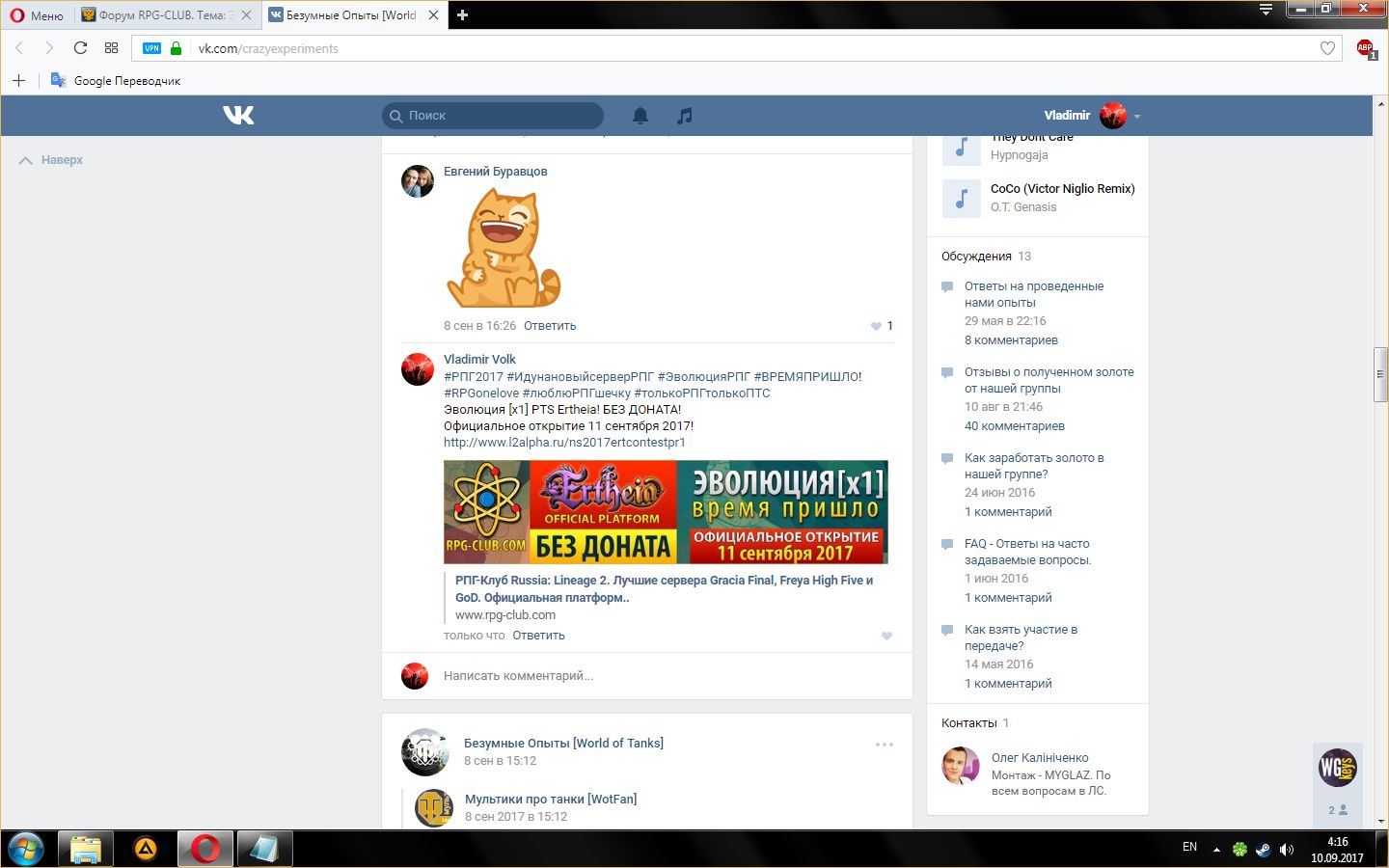Open AIMP player taskbar icon
This screenshot has height=868, width=1389.
(x=146, y=849)
